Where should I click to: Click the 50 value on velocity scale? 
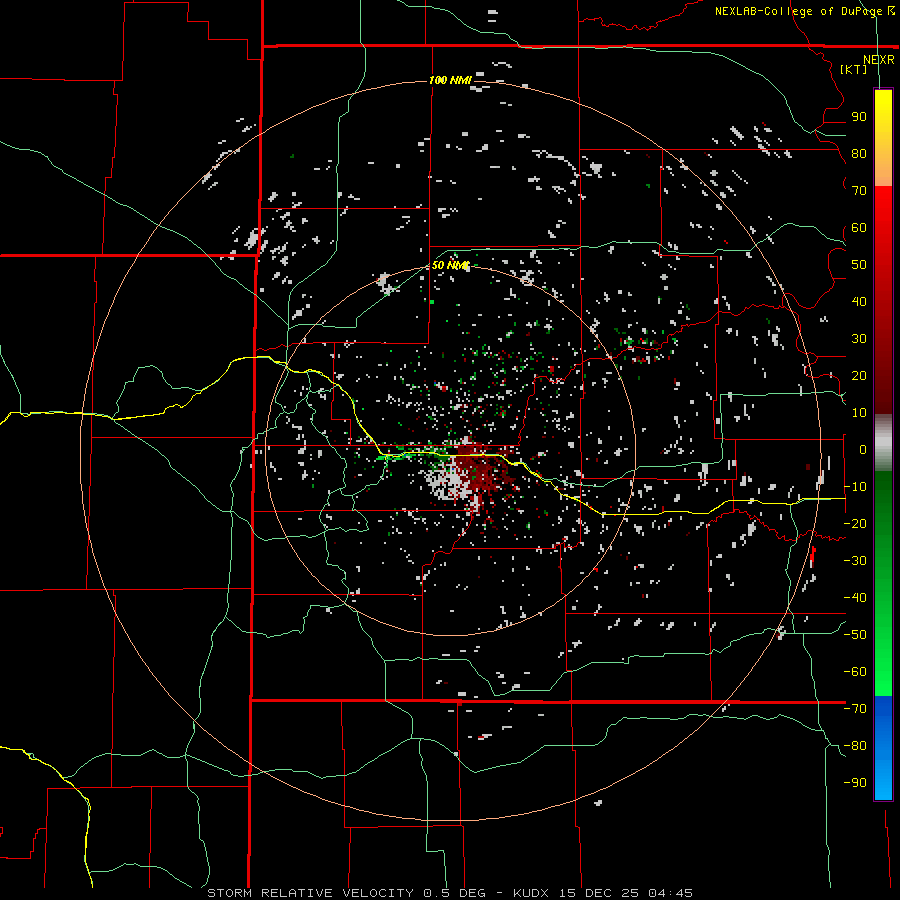click(859, 265)
